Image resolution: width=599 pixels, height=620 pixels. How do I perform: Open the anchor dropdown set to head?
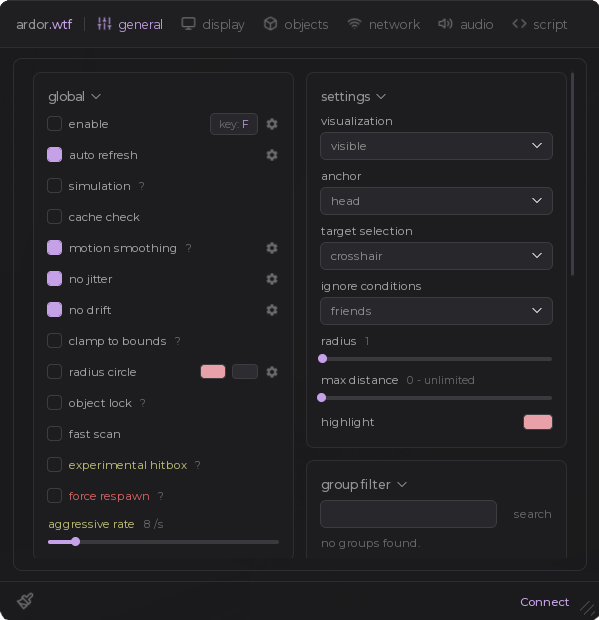pos(436,201)
